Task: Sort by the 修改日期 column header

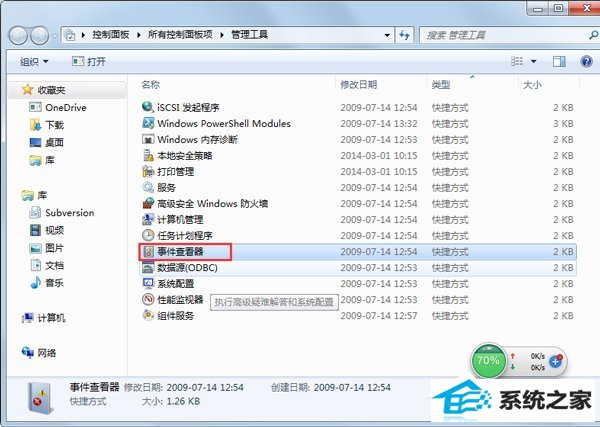Action: point(359,85)
